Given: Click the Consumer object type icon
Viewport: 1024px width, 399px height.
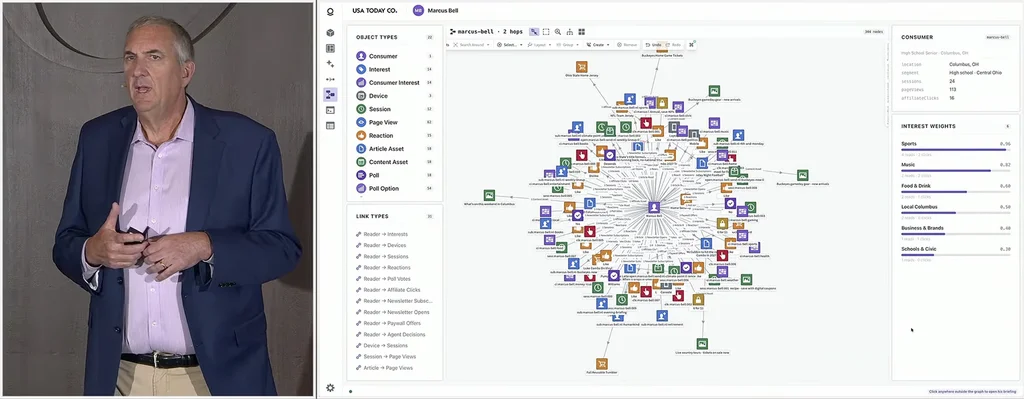Looking at the screenshot, I should tap(361, 56).
